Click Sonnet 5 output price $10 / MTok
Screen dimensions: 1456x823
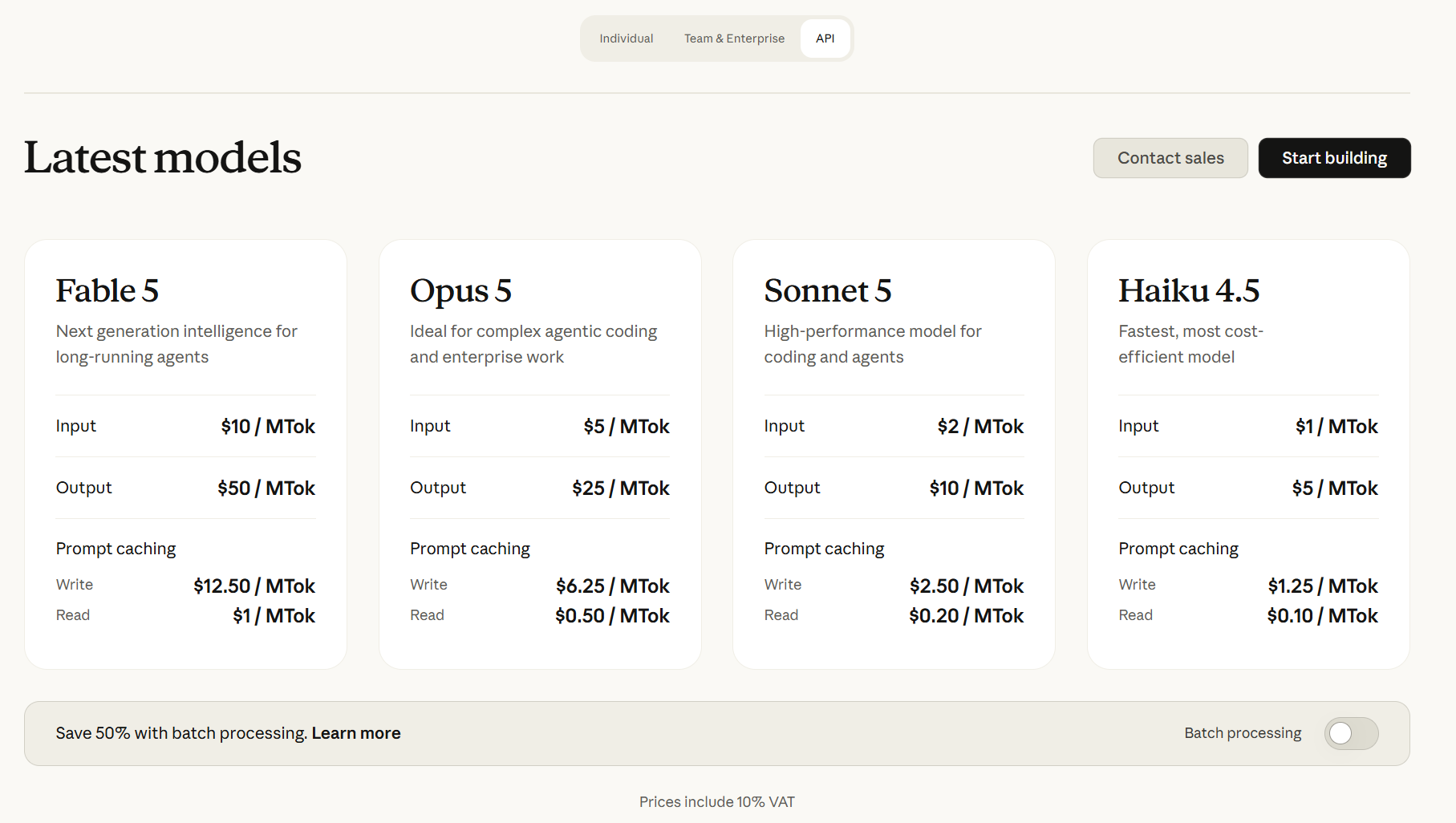[x=976, y=489]
